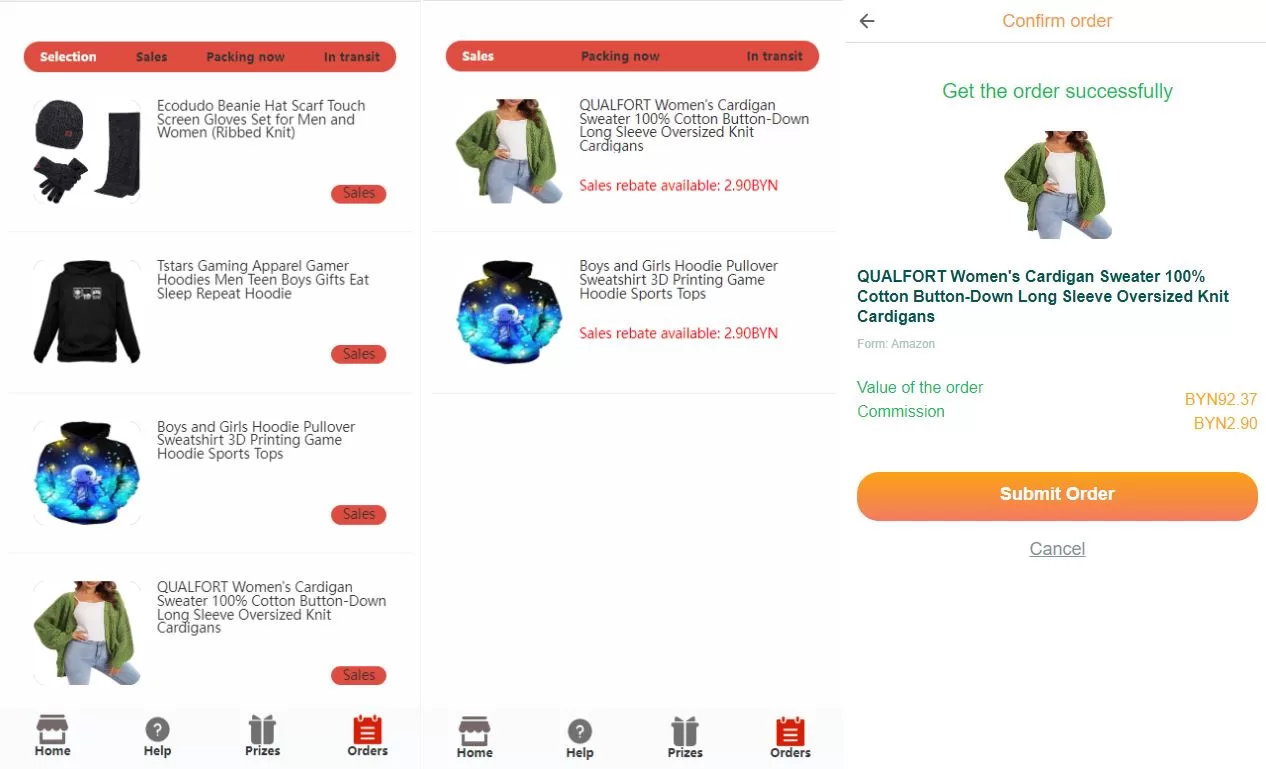Cancel the order confirmation
This screenshot has height=769, width=1266.
[x=1057, y=549]
